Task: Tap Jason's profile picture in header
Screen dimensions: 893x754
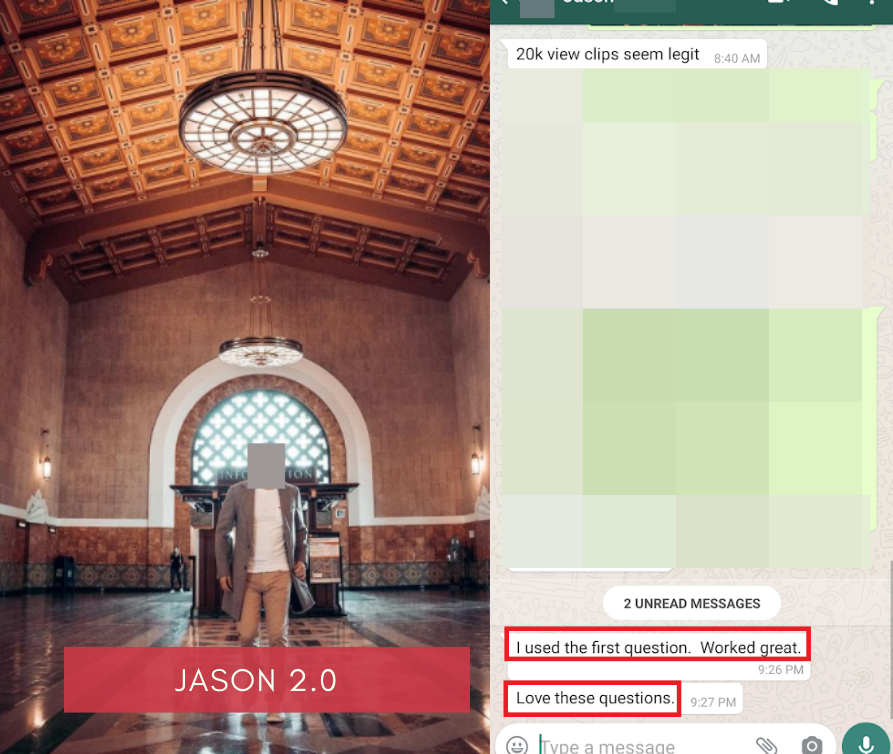Action: 536,5
